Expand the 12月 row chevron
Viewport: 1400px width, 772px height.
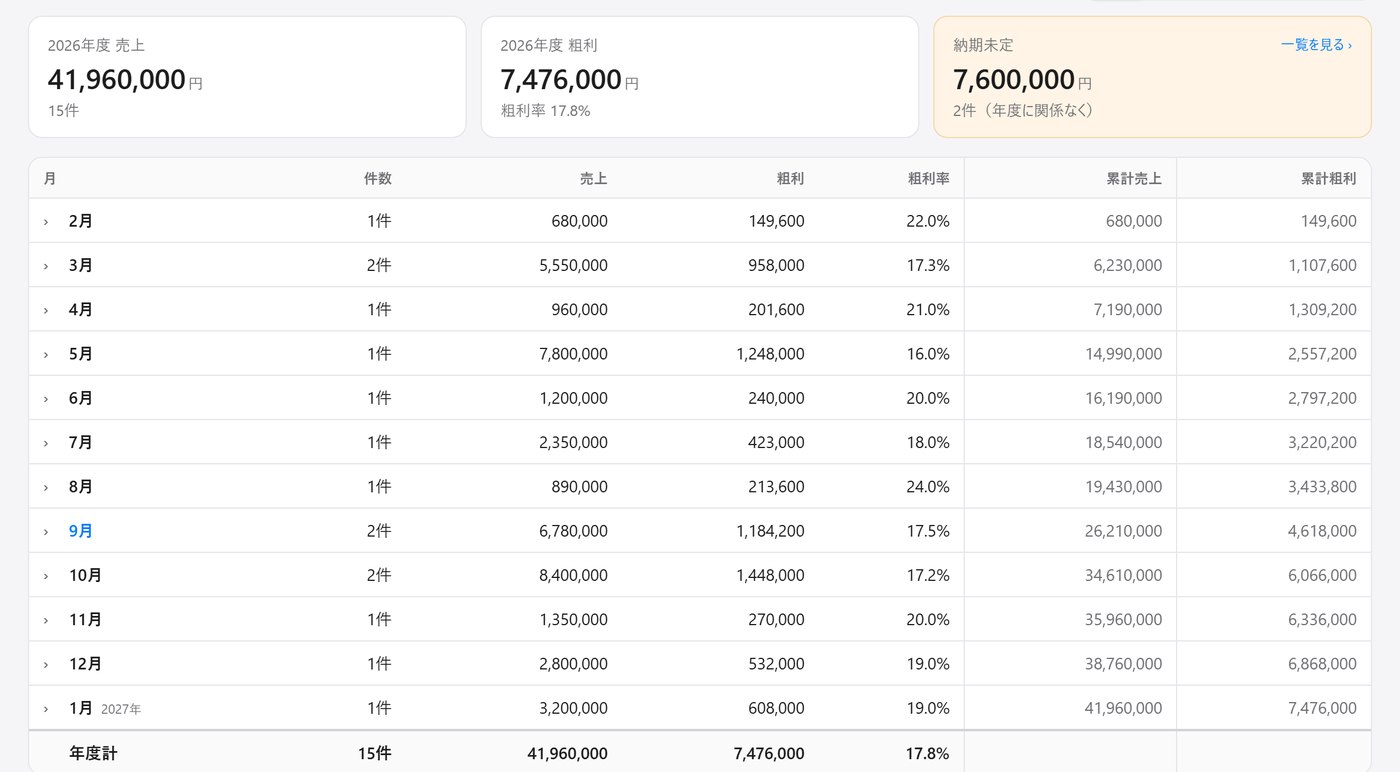click(46, 664)
